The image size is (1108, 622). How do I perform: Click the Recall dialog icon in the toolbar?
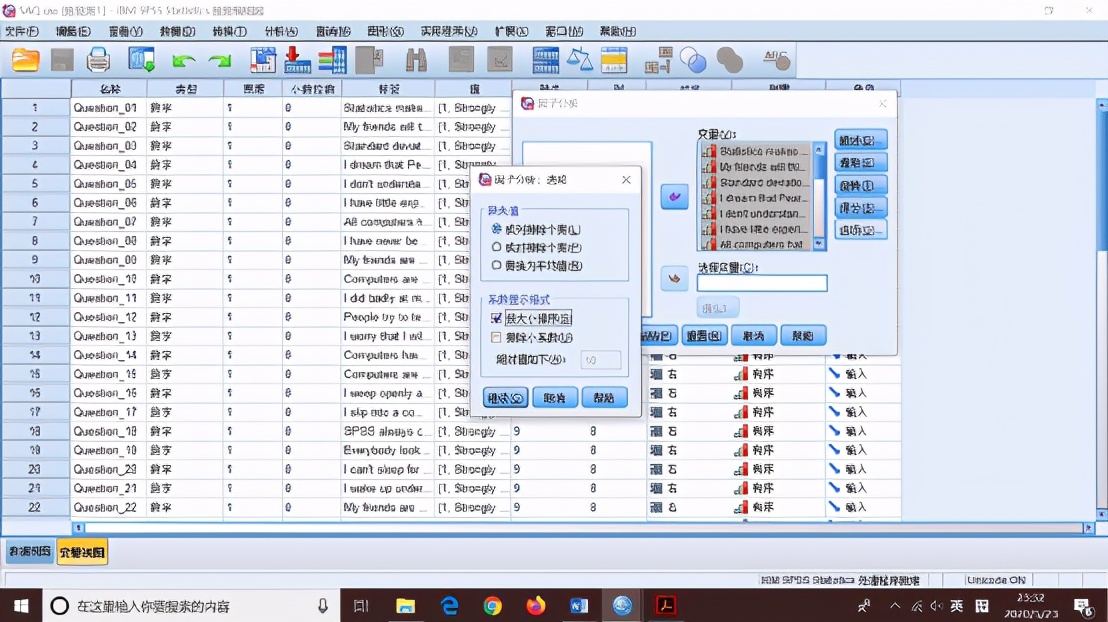point(142,60)
